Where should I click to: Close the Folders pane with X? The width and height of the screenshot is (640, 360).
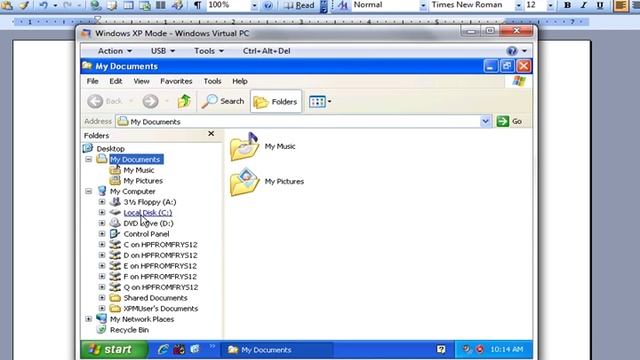[211, 133]
